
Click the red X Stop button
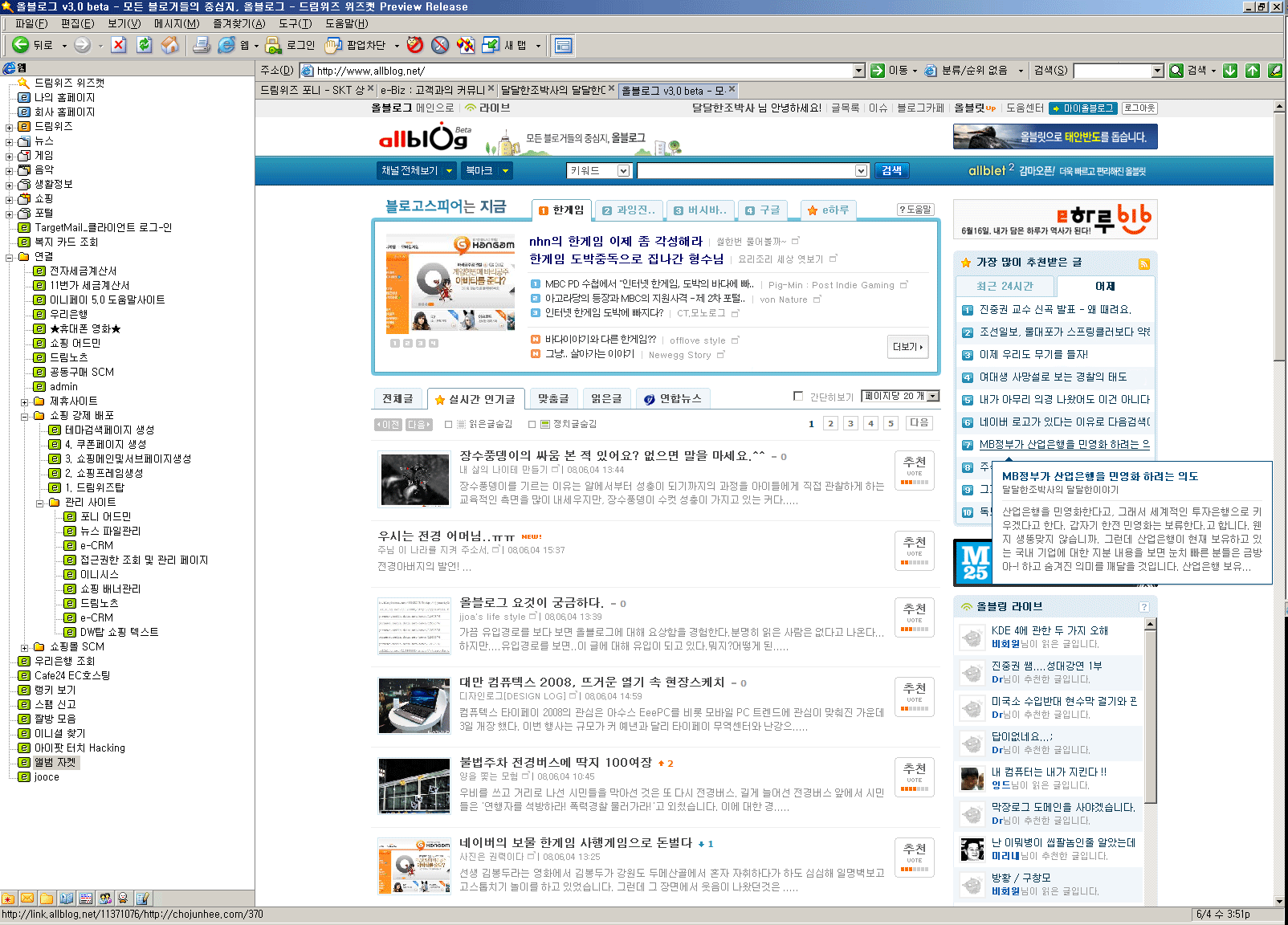coord(119,45)
